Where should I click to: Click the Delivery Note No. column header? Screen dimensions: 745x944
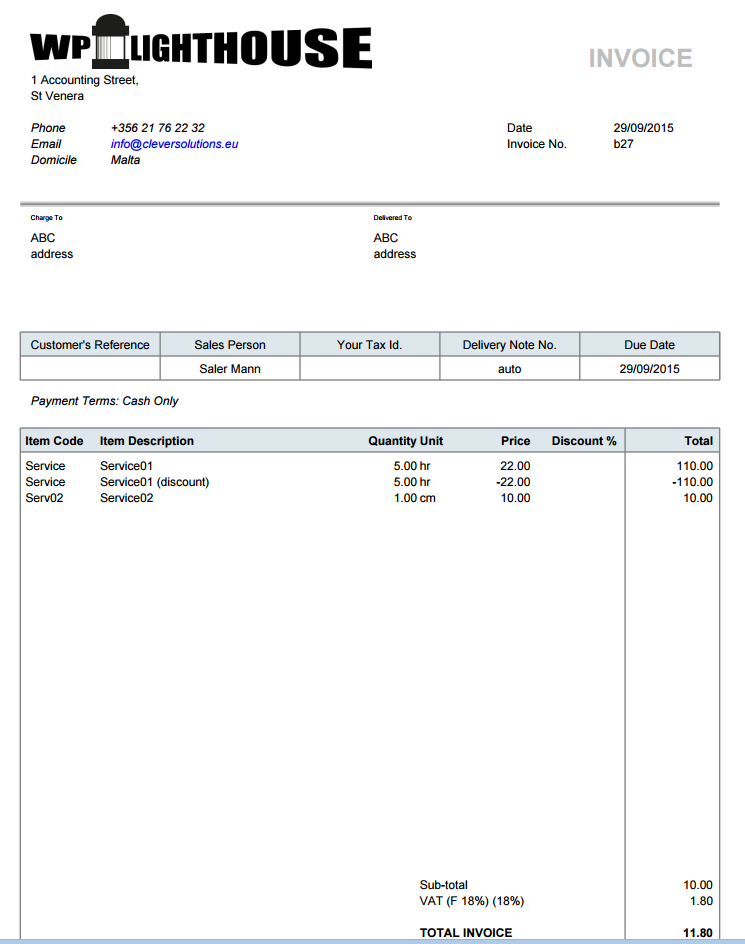coord(509,345)
